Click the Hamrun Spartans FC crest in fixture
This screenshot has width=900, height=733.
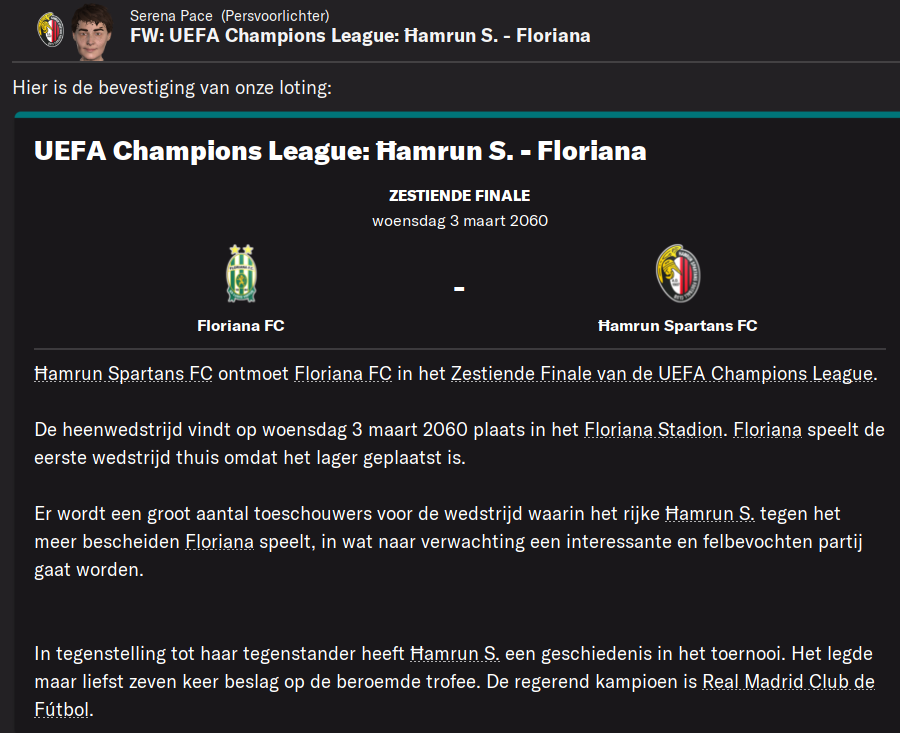click(678, 273)
